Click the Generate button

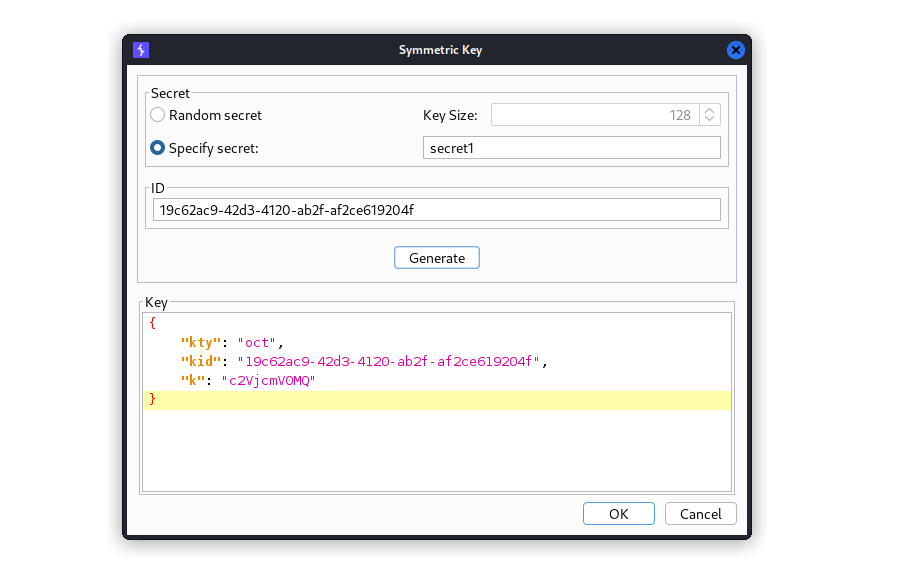point(437,258)
